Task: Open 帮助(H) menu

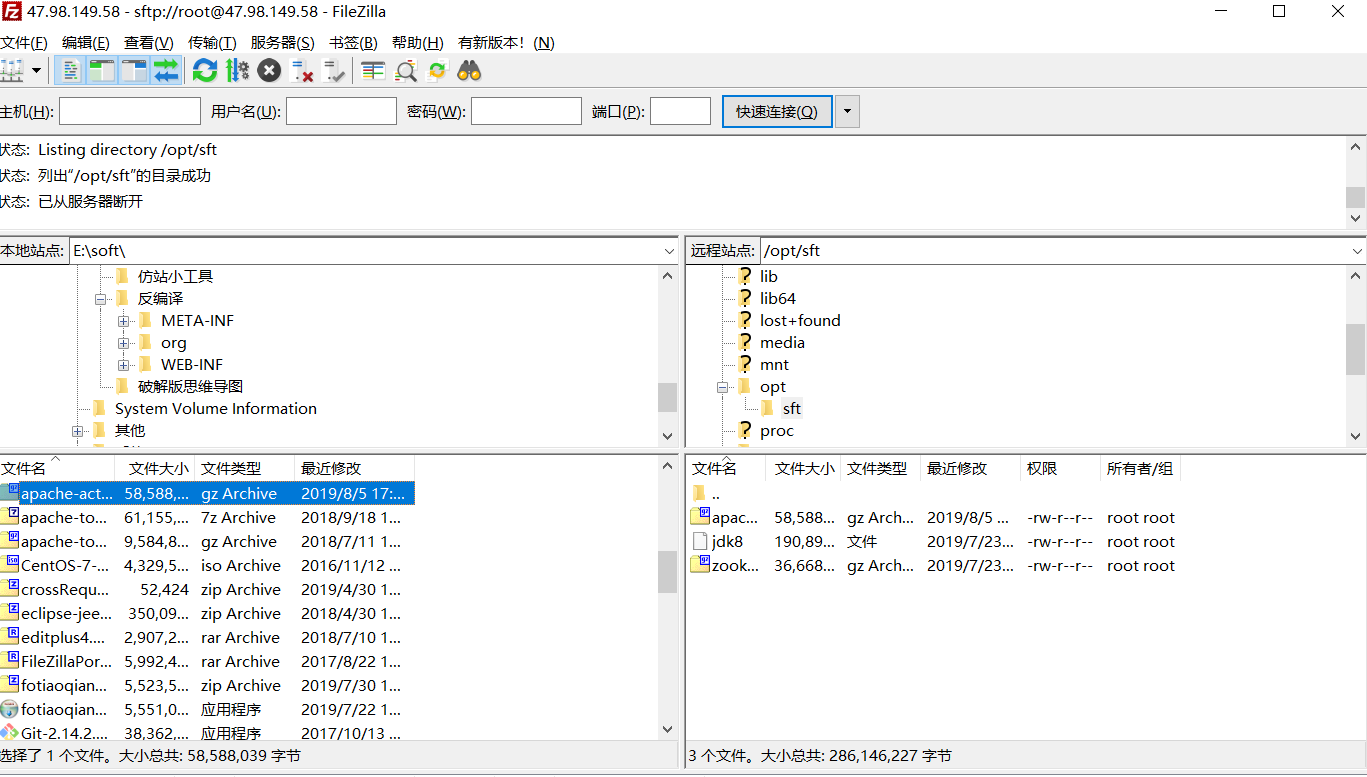Action: (417, 43)
